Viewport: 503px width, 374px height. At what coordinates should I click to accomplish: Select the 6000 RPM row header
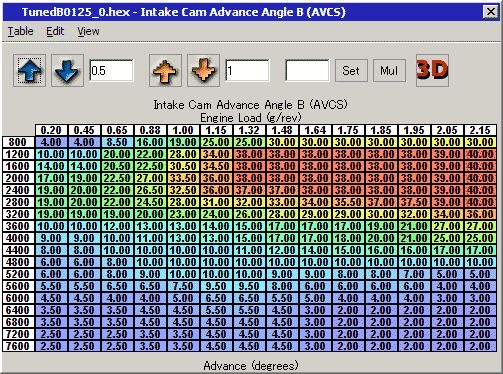point(18,298)
